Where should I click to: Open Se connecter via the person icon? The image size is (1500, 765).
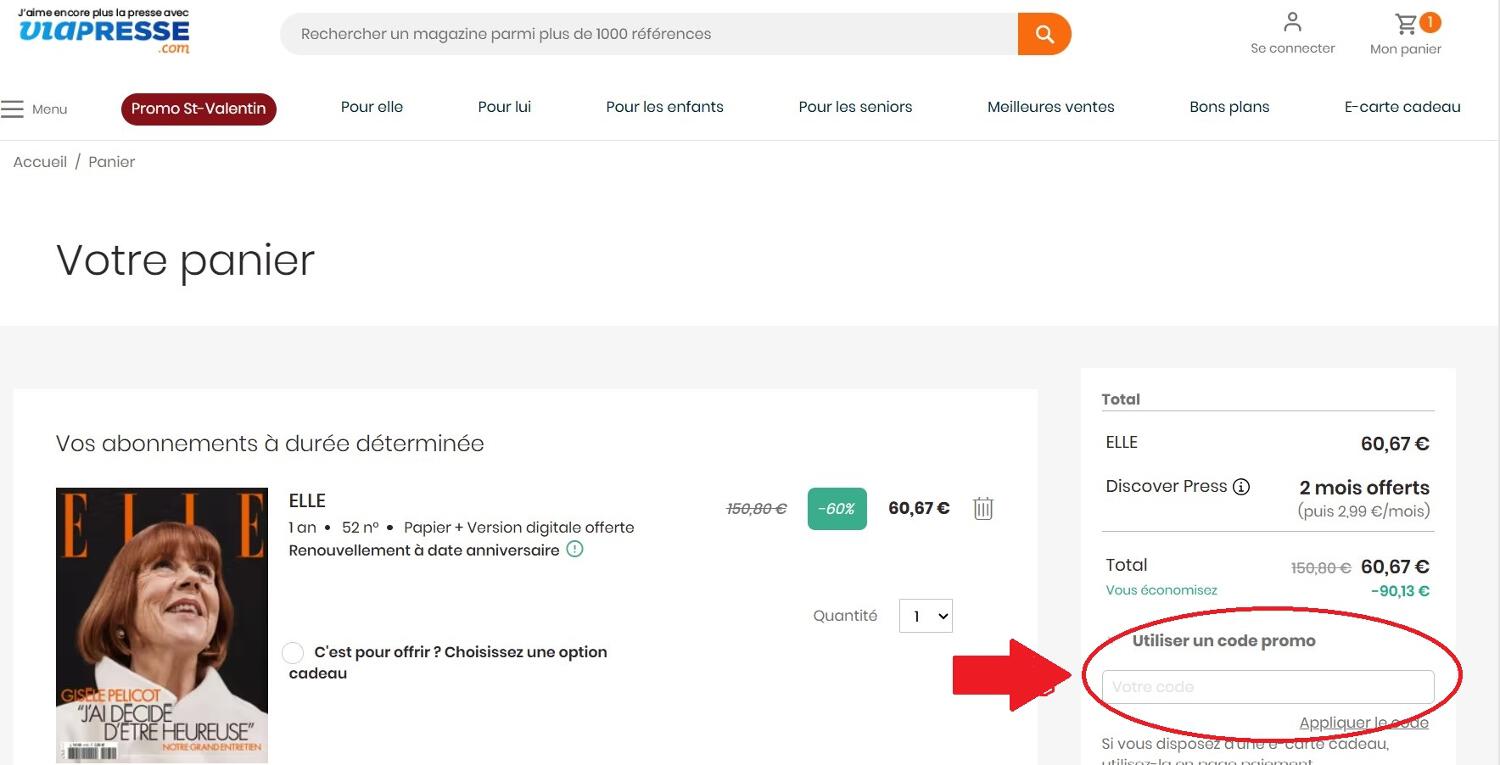click(x=1292, y=22)
